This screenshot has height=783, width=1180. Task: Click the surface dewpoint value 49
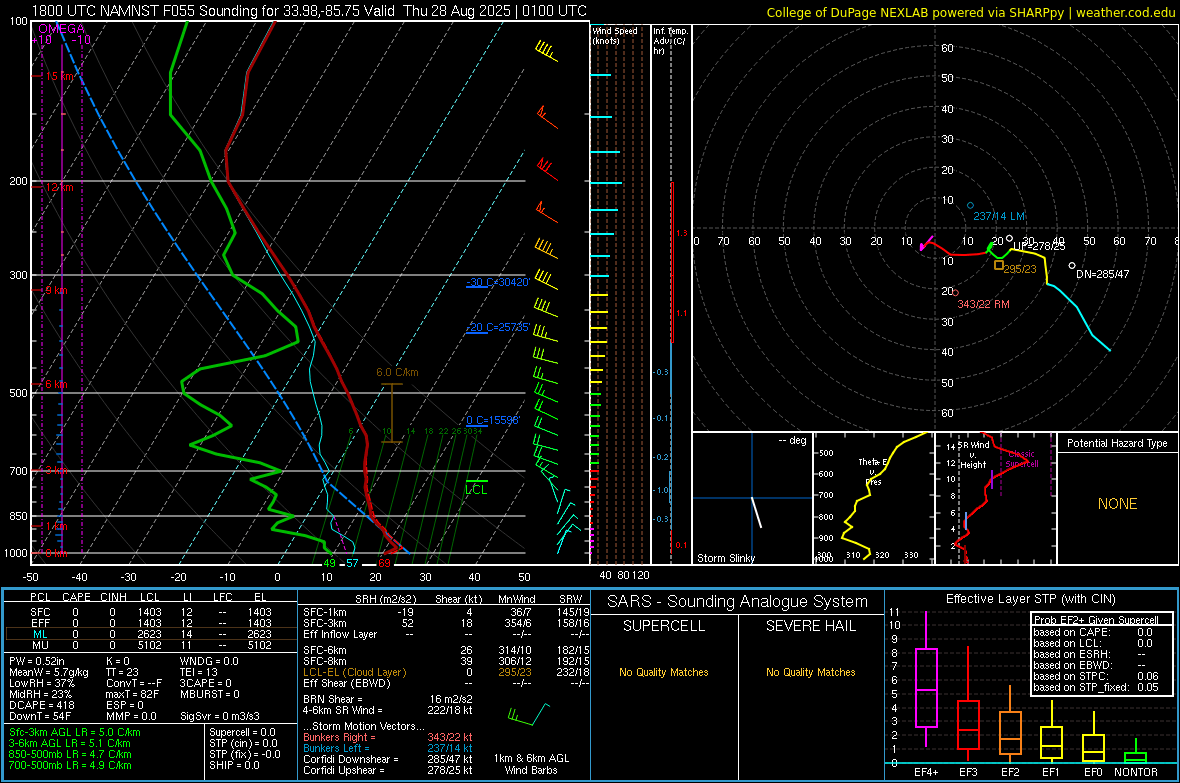tap(329, 563)
